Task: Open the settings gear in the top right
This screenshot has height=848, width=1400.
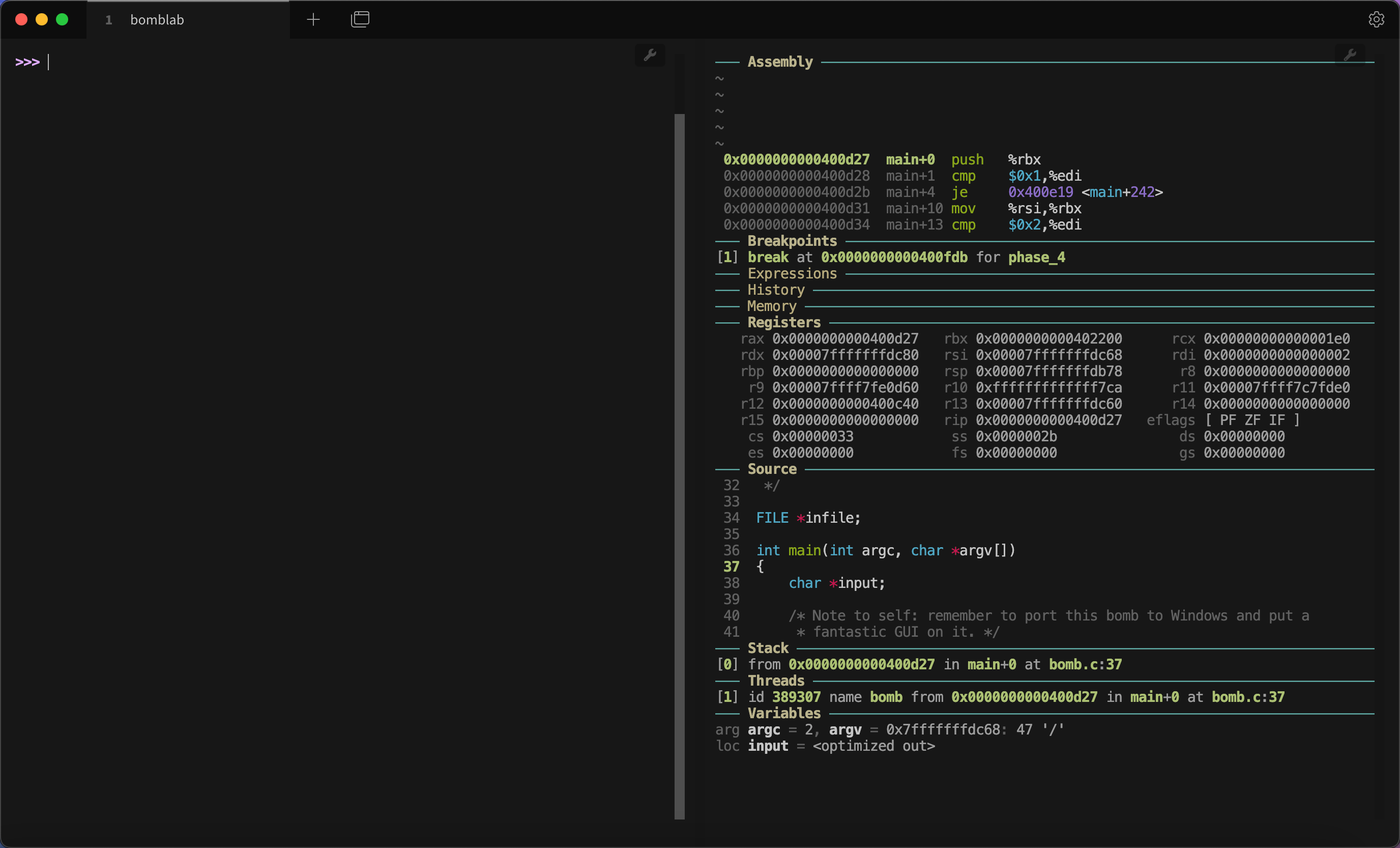Action: (x=1377, y=19)
